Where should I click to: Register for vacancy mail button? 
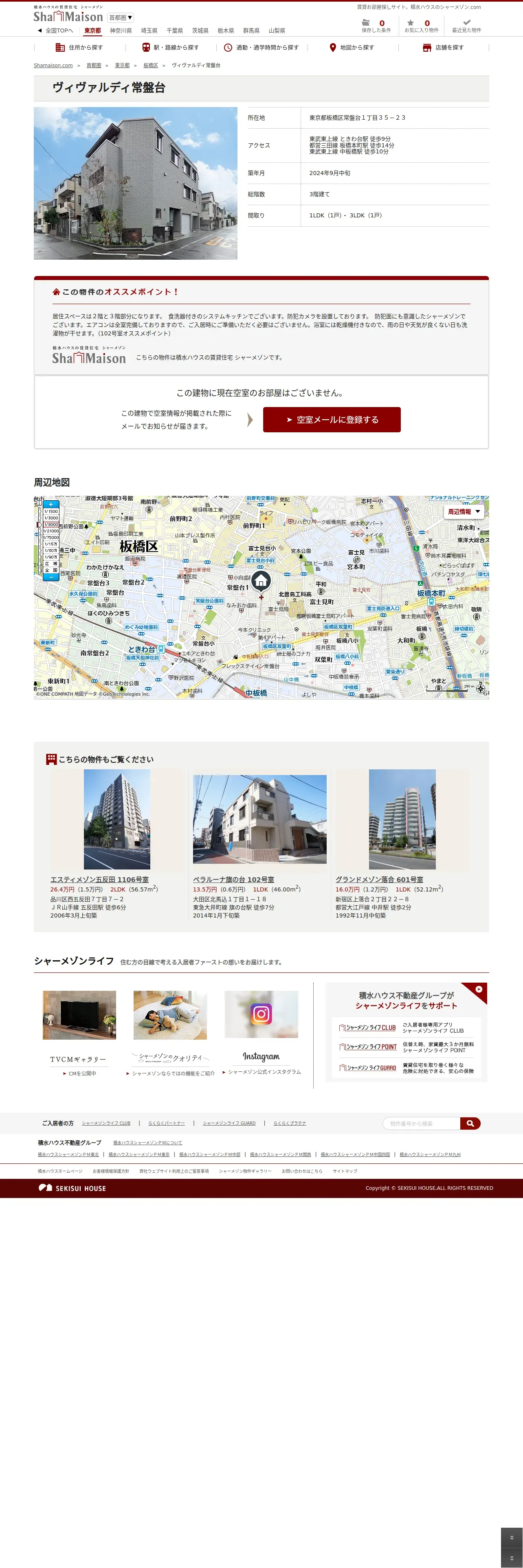click(332, 419)
